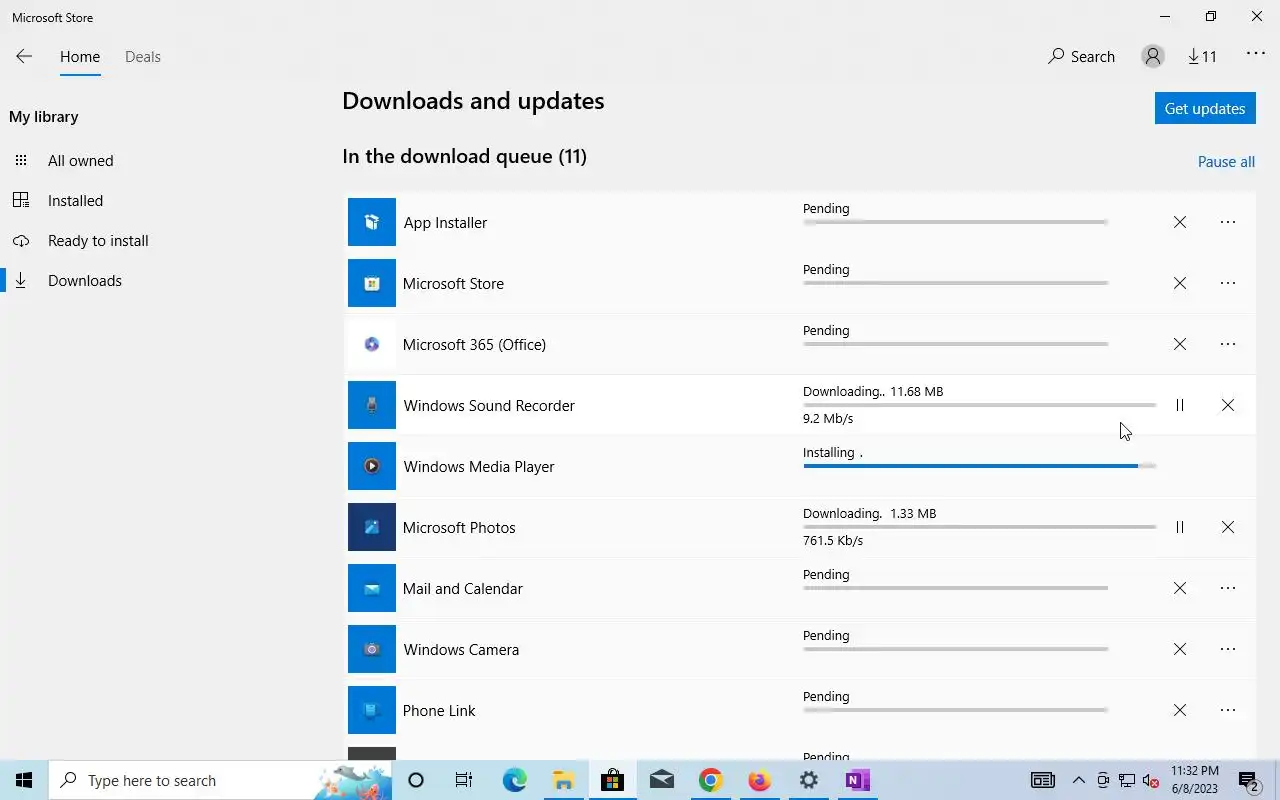Click the Microsoft Photos app icon
Viewport: 1280px width, 800px height.
pos(372,527)
